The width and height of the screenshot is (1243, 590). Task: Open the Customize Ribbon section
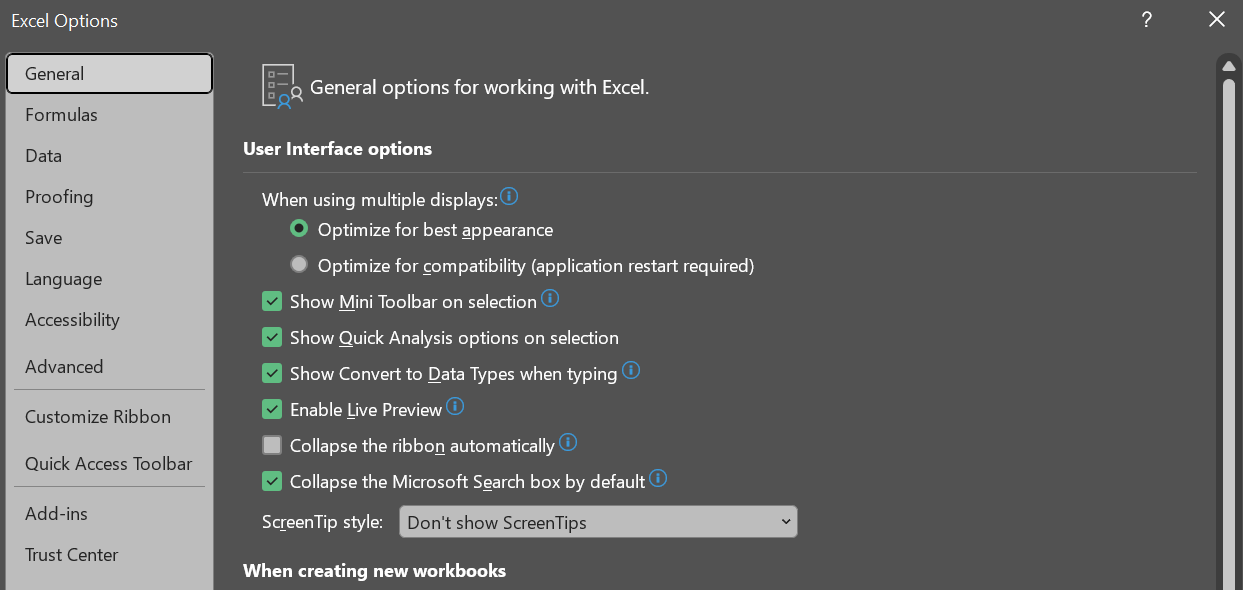click(98, 417)
